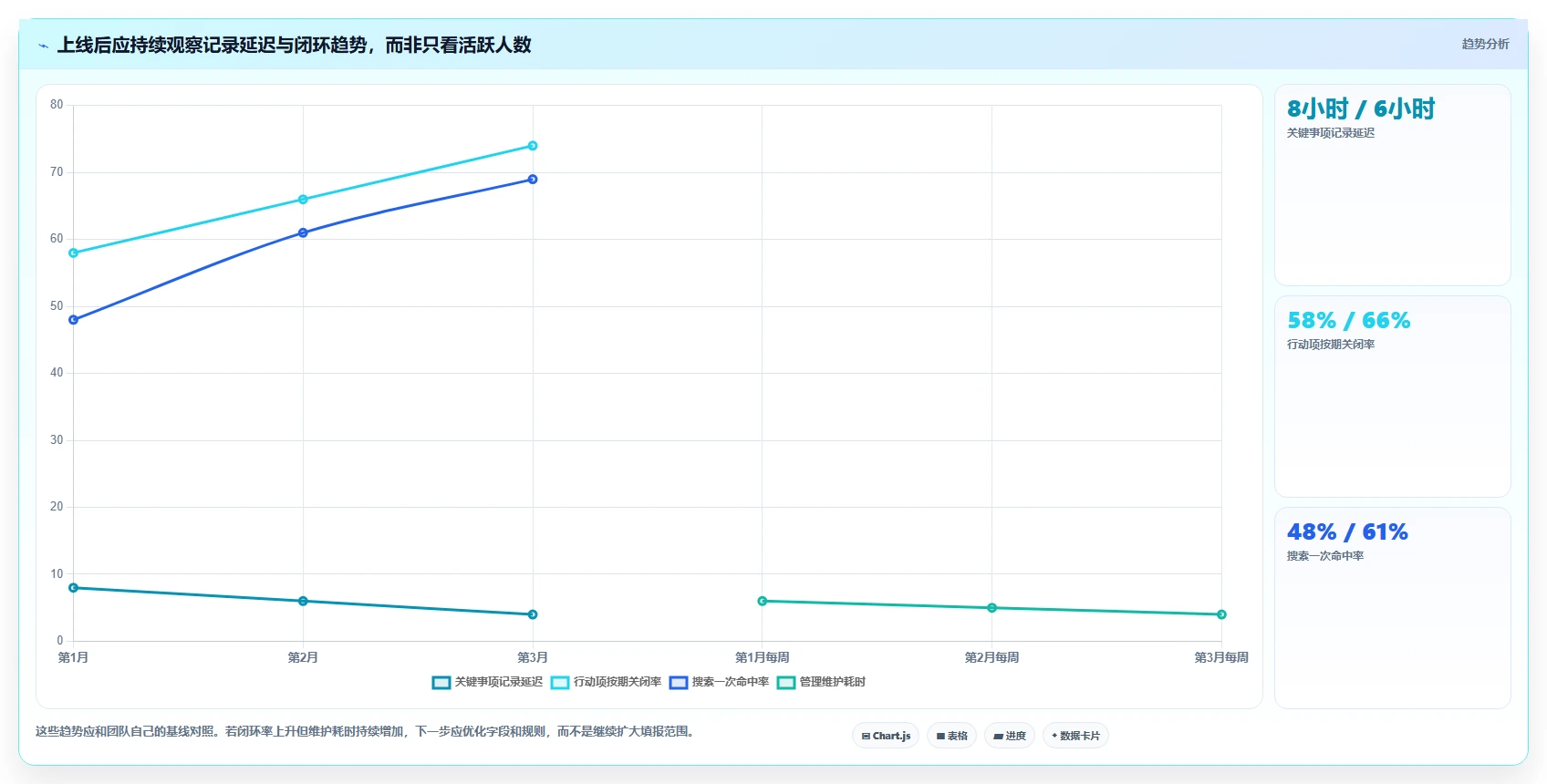1547x784 pixels.
Task: Click the 第1月 axis label
Action: coord(74,657)
